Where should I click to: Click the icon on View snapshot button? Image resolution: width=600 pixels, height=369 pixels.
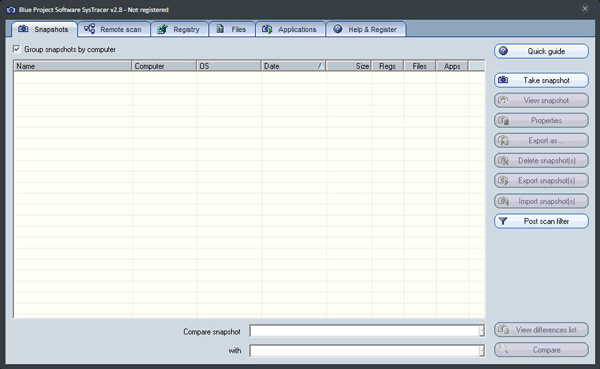point(503,100)
